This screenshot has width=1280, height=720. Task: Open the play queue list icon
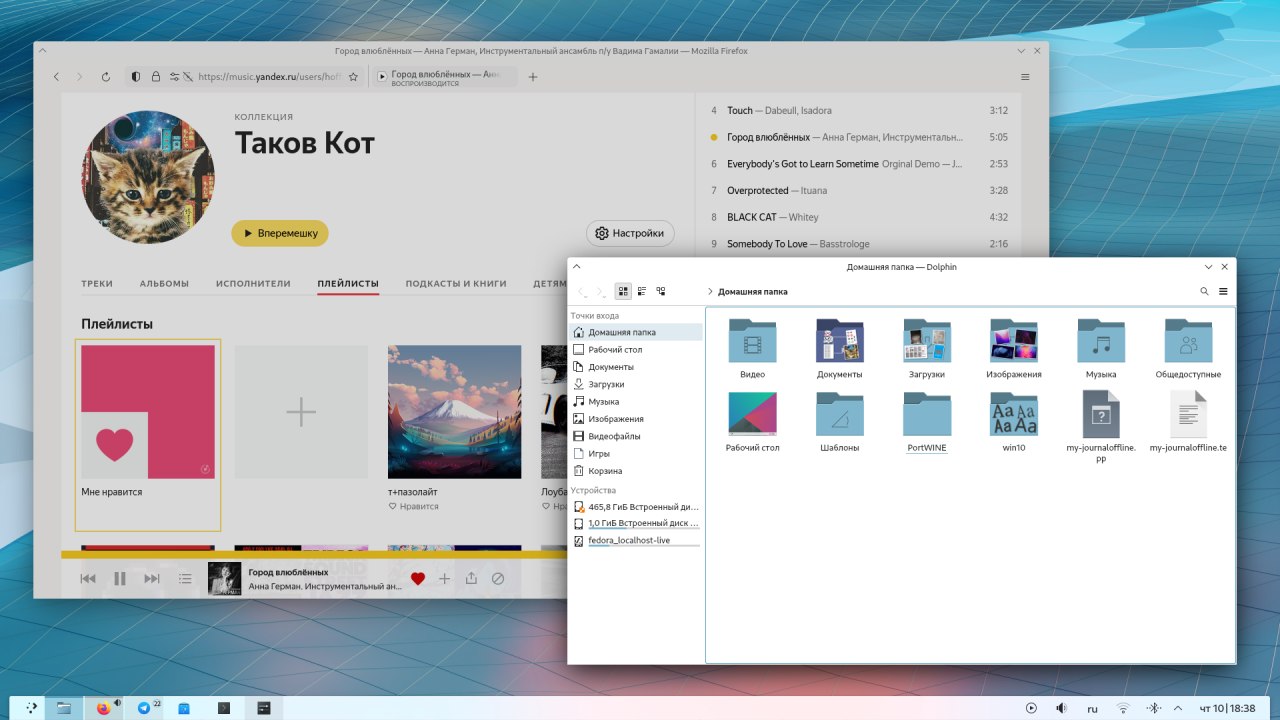click(185, 578)
